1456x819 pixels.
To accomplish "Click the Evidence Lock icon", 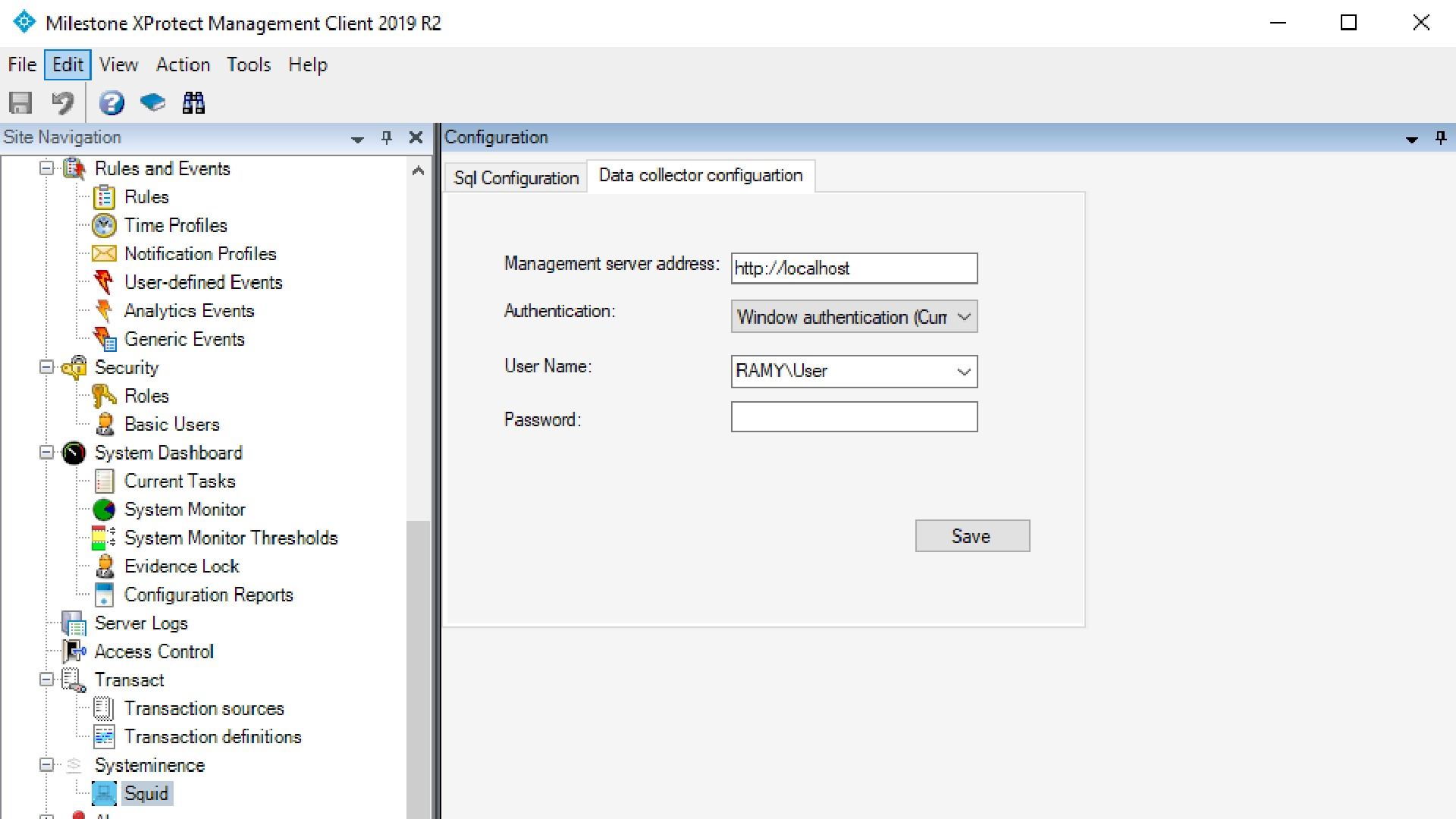I will pyautogui.click(x=105, y=566).
